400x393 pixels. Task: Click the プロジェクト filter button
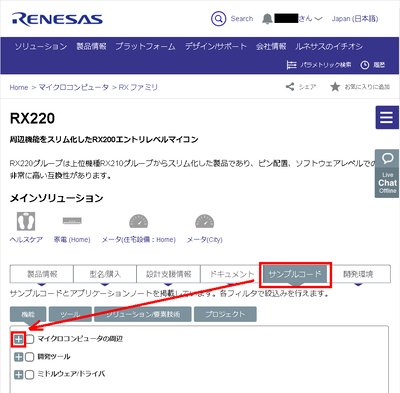click(225, 314)
